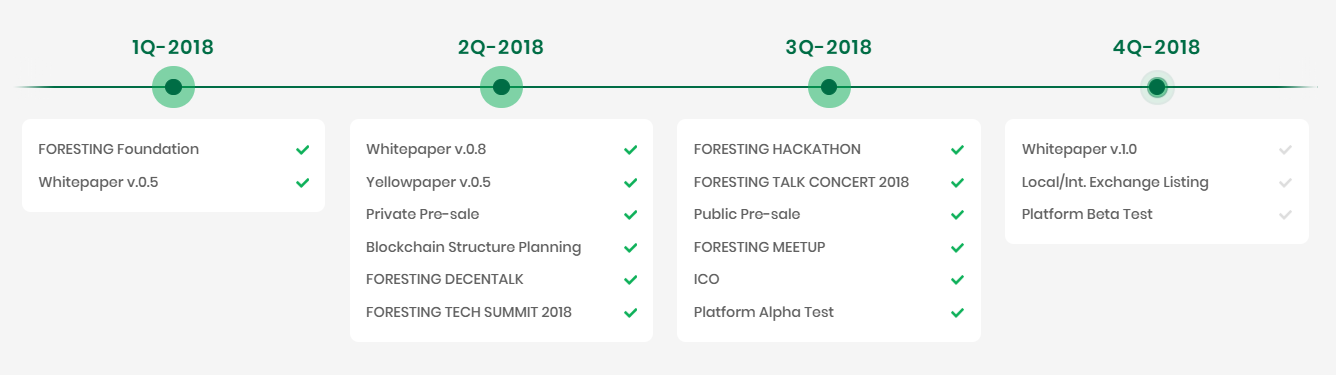Viewport: 1336px width, 375px height.
Task: Click the 3Q-2018 timeline circle marker
Action: click(x=829, y=87)
